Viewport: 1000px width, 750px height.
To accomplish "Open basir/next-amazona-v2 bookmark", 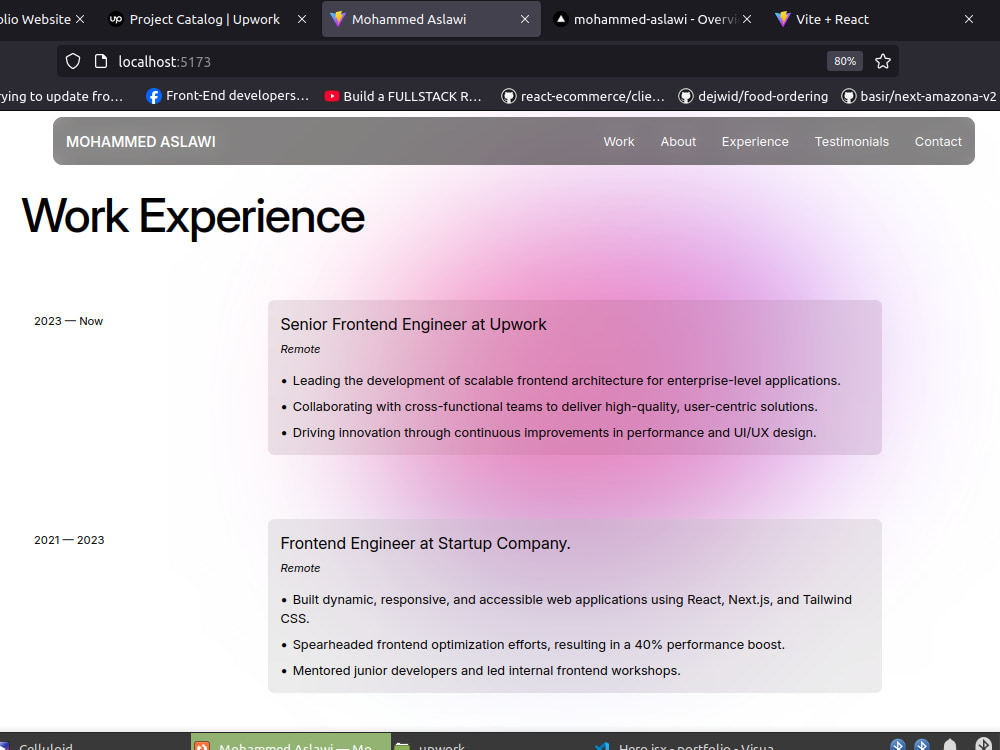I will 918,96.
